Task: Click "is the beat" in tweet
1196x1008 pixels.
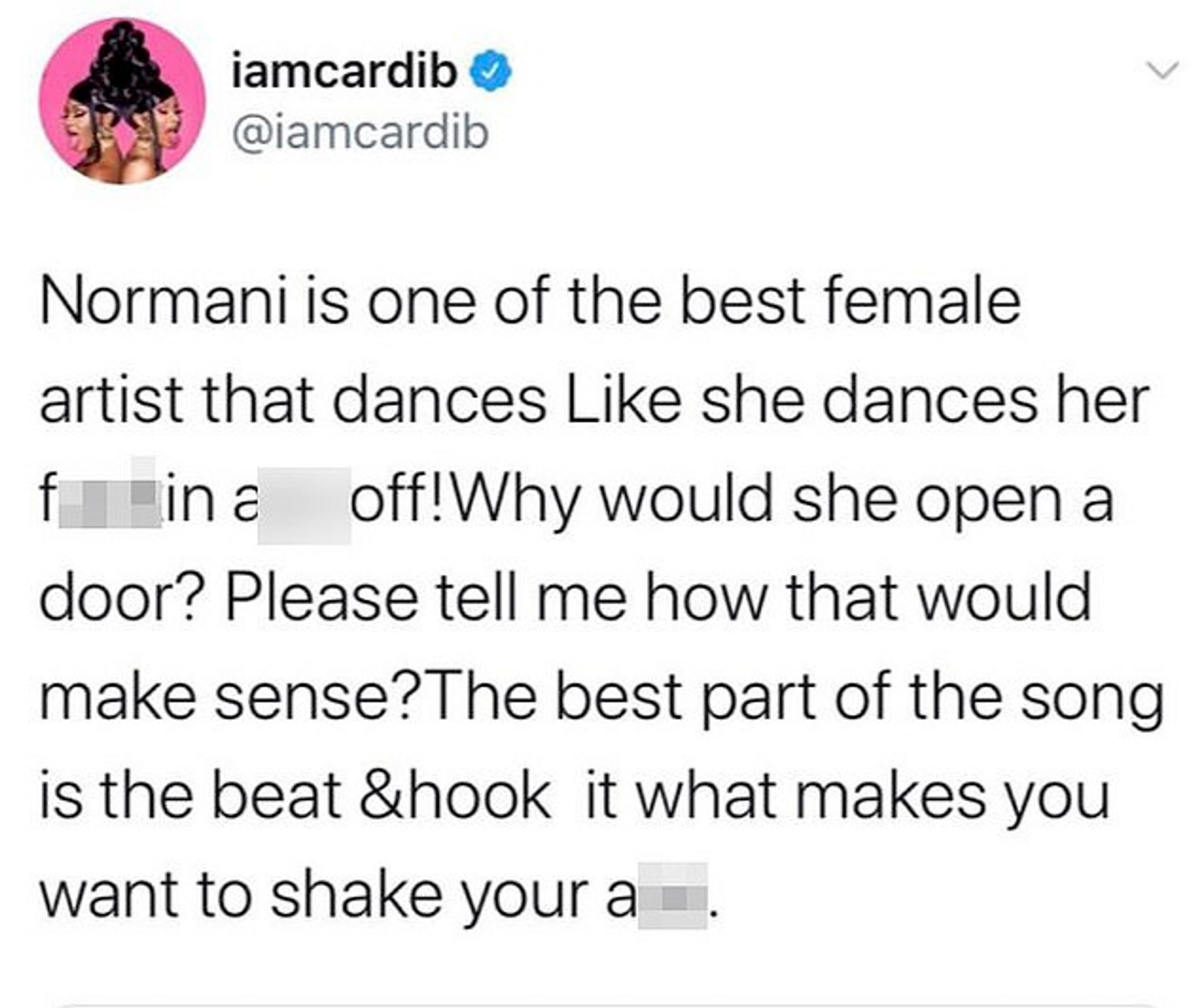Action: pos(190,796)
